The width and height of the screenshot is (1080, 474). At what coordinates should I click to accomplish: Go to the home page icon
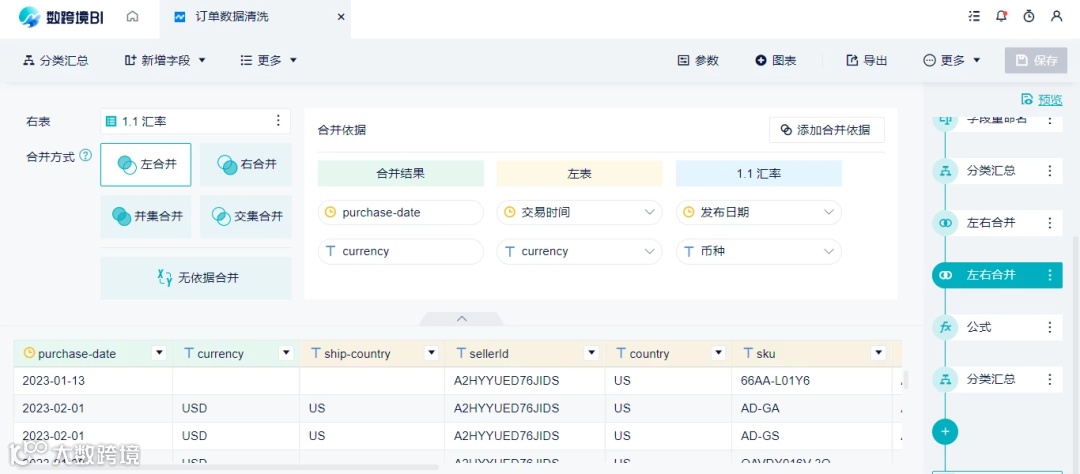point(132,17)
